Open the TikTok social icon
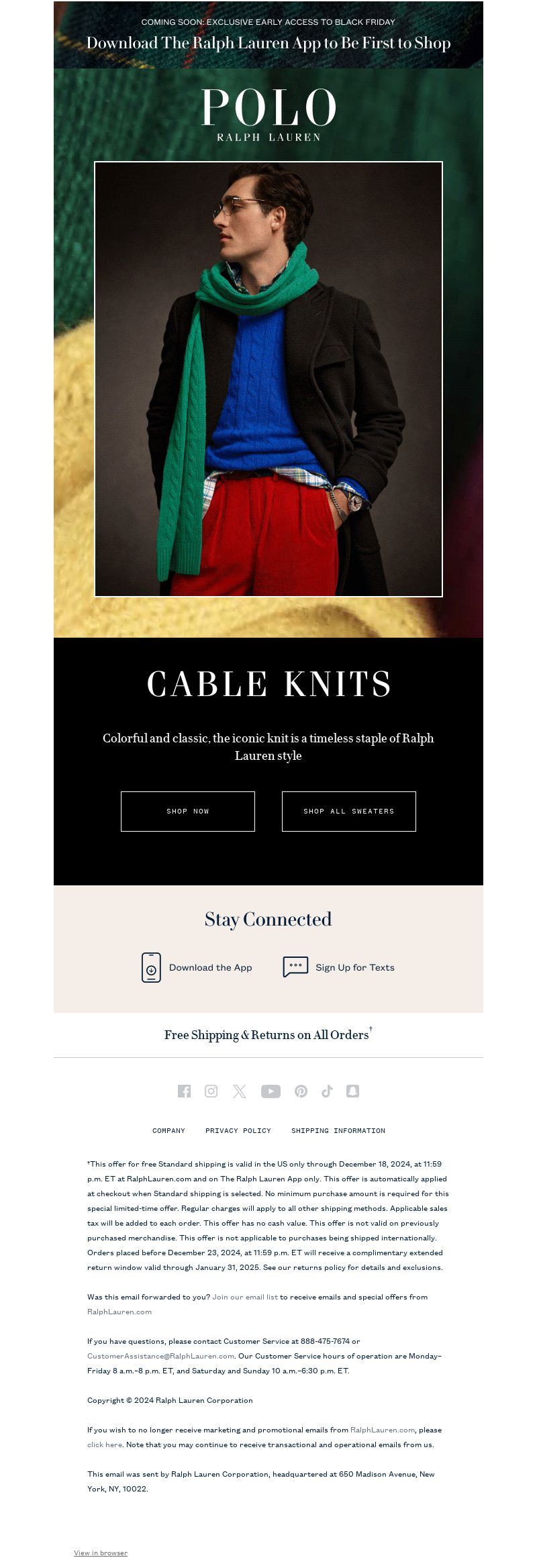Screen dimensions: 537x1568 click(327, 1091)
